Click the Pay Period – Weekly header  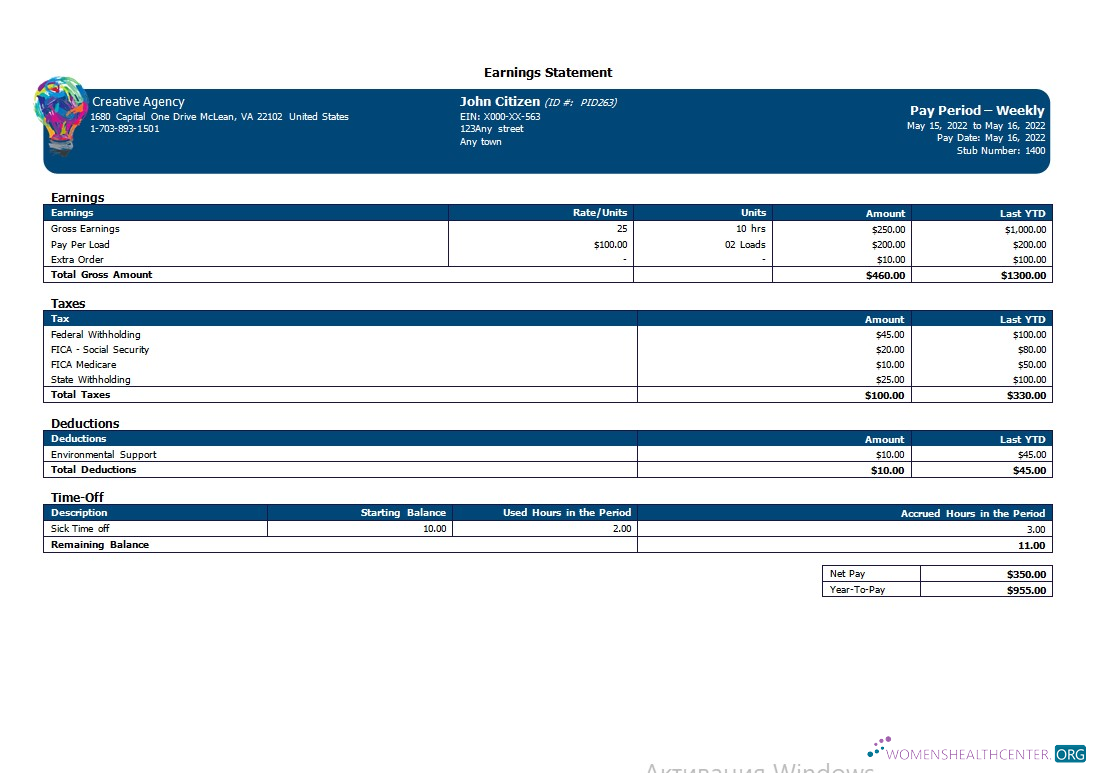[x=977, y=110]
